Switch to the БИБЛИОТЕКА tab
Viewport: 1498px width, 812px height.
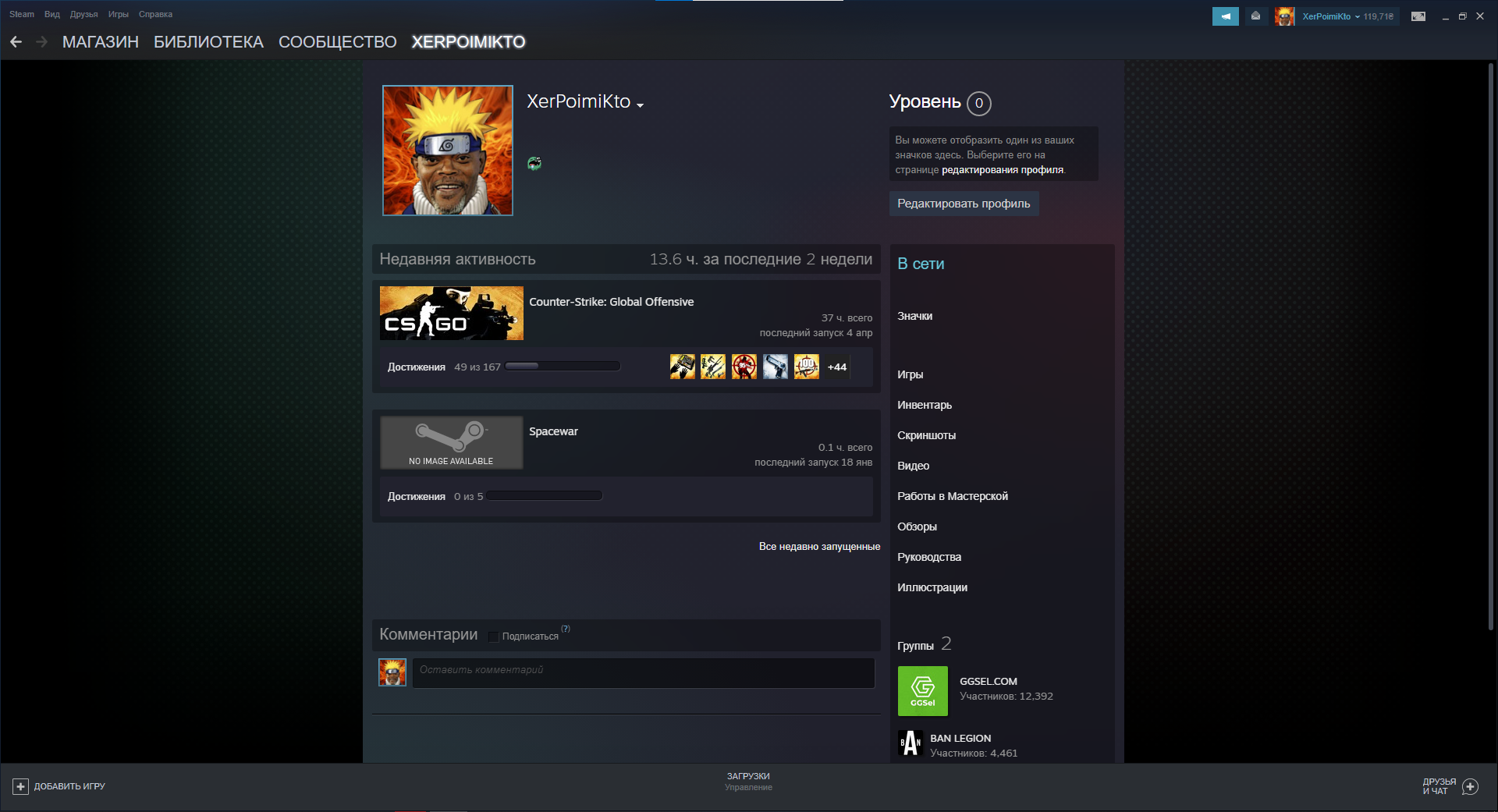click(208, 42)
